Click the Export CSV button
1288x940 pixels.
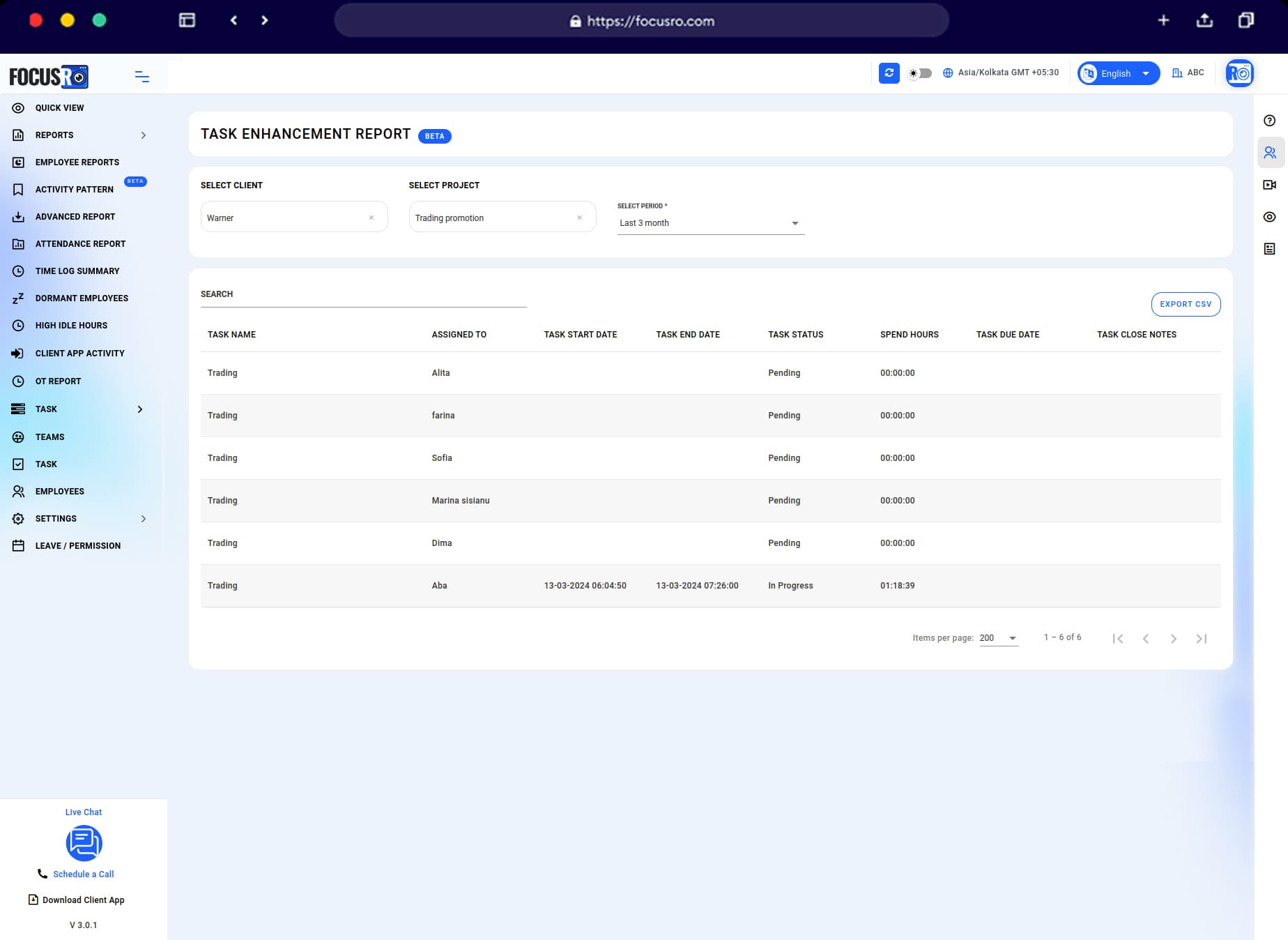click(1185, 304)
